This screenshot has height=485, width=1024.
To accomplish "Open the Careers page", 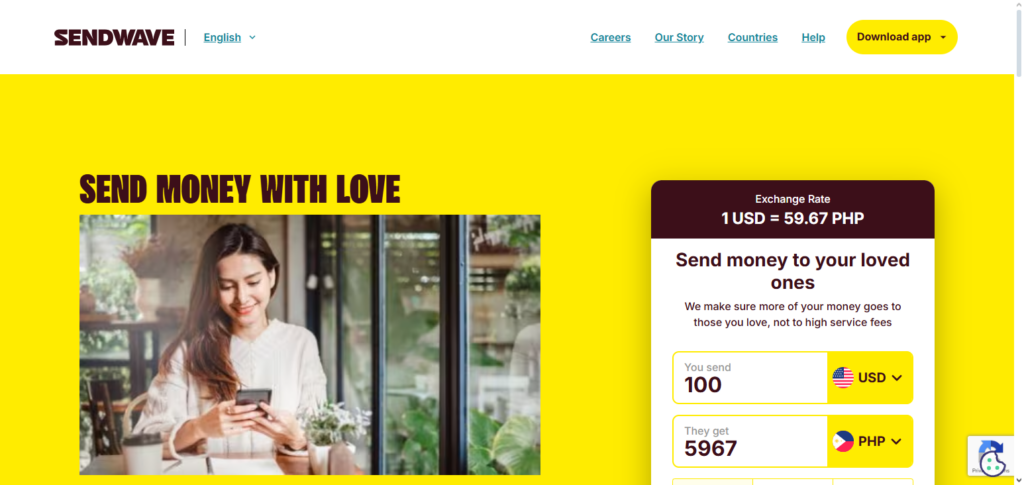I will (611, 38).
